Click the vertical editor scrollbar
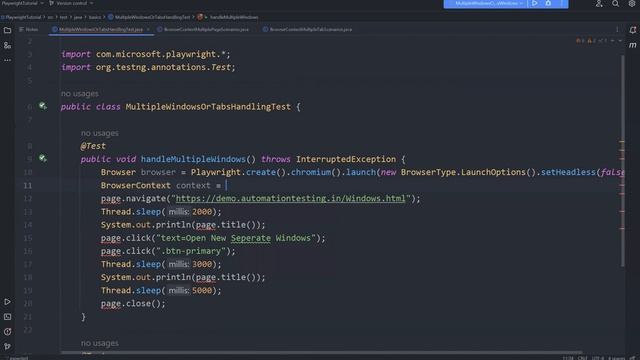 pyautogui.click(x=623, y=161)
